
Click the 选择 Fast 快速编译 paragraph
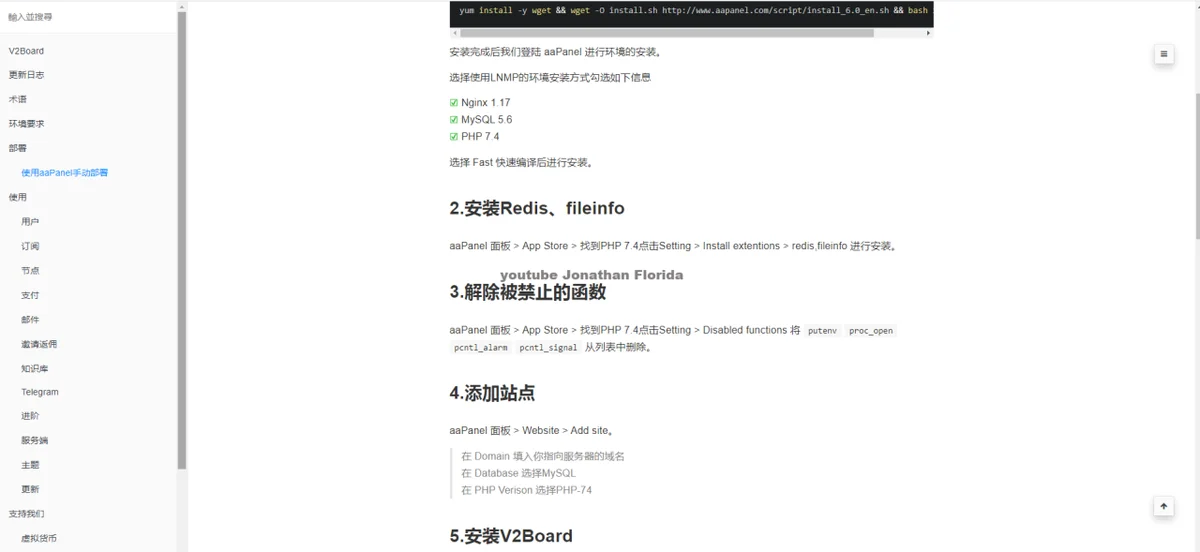[x=522, y=162]
